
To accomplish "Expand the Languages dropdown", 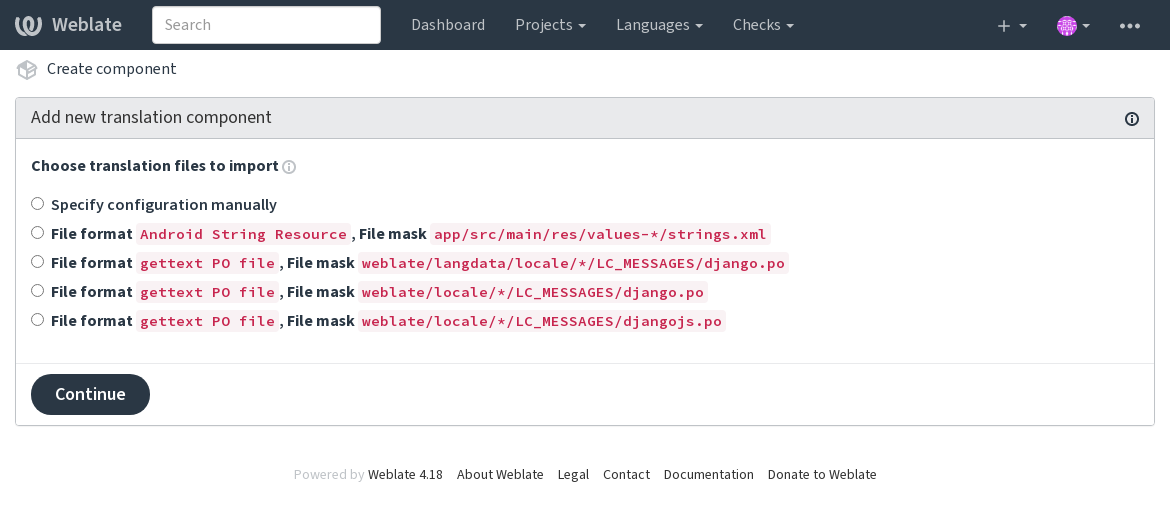I will (659, 25).
